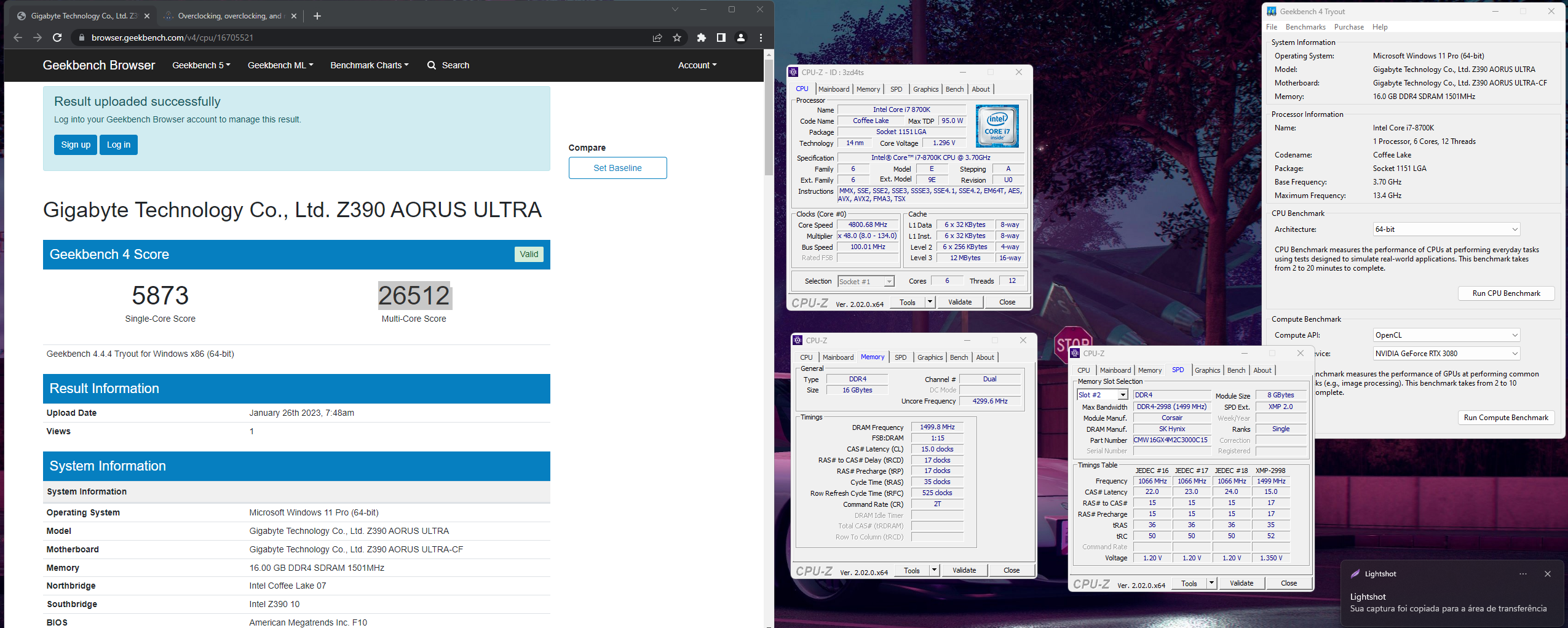The image size is (1568, 628).
Task: Open the Chrome three-dot menu
Action: 761,38
